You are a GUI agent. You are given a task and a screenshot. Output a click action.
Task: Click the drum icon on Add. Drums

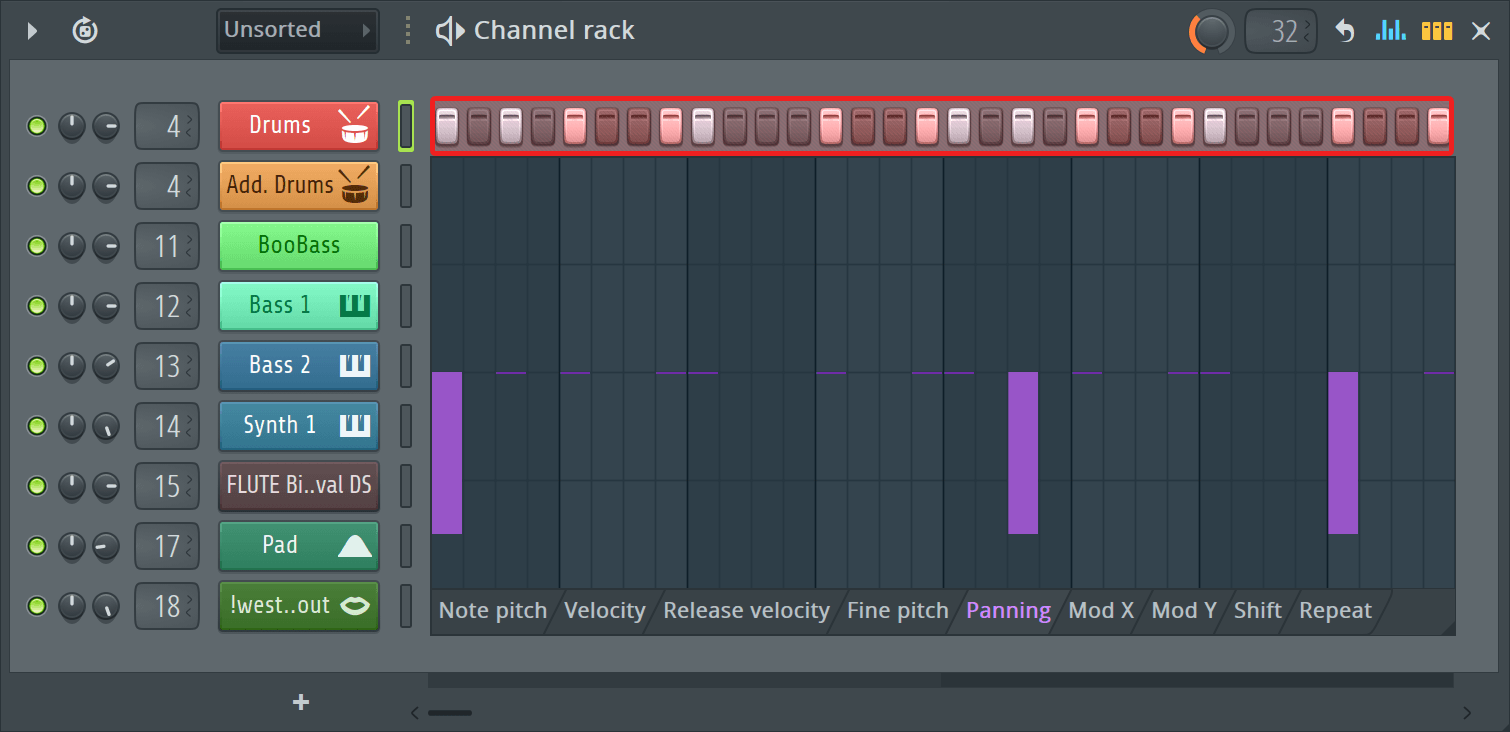tap(354, 185)
